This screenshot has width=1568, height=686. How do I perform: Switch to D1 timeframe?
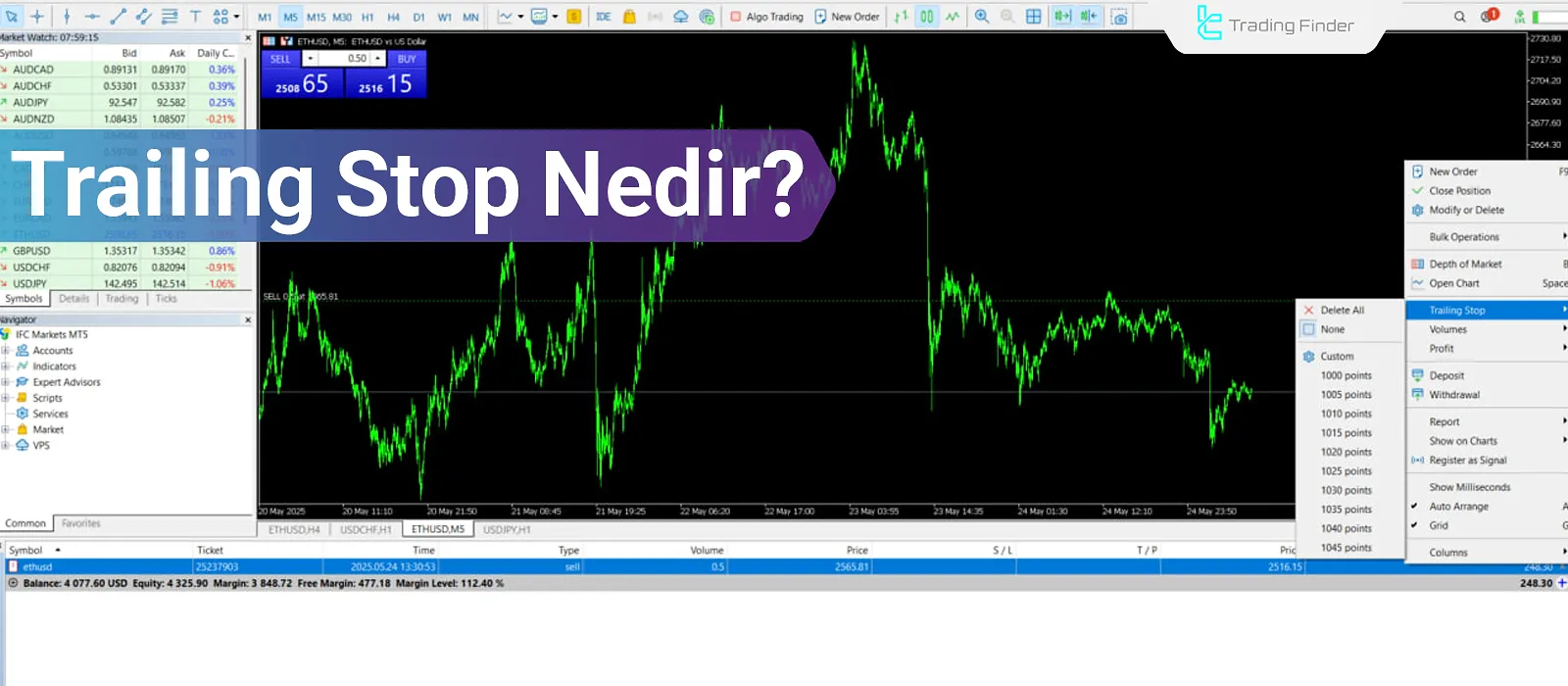[418, 17]
